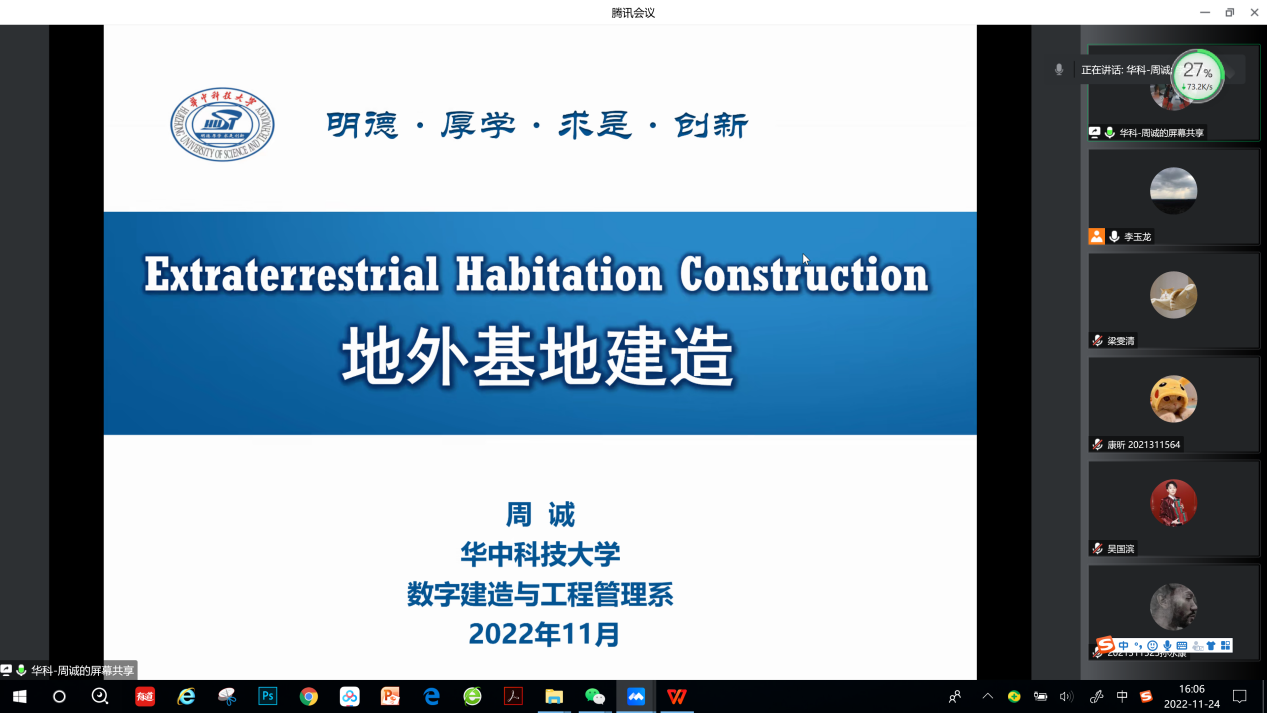Viewport: 1267px width, 713px height.
Task: Toggle Sogou voice input microphone
Action: click(x=1167, y=646)
